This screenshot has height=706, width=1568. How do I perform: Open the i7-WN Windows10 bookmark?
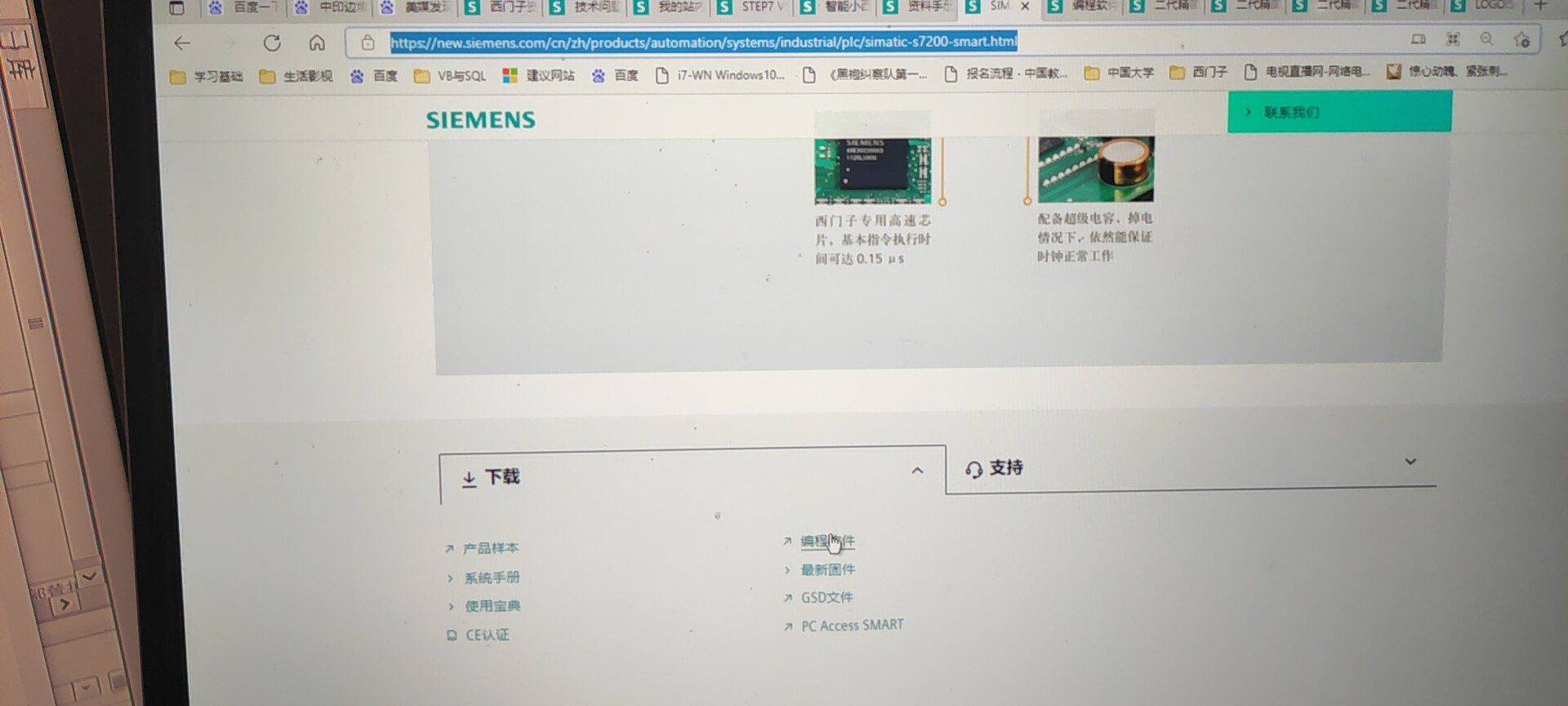click(x=719, y=75)
